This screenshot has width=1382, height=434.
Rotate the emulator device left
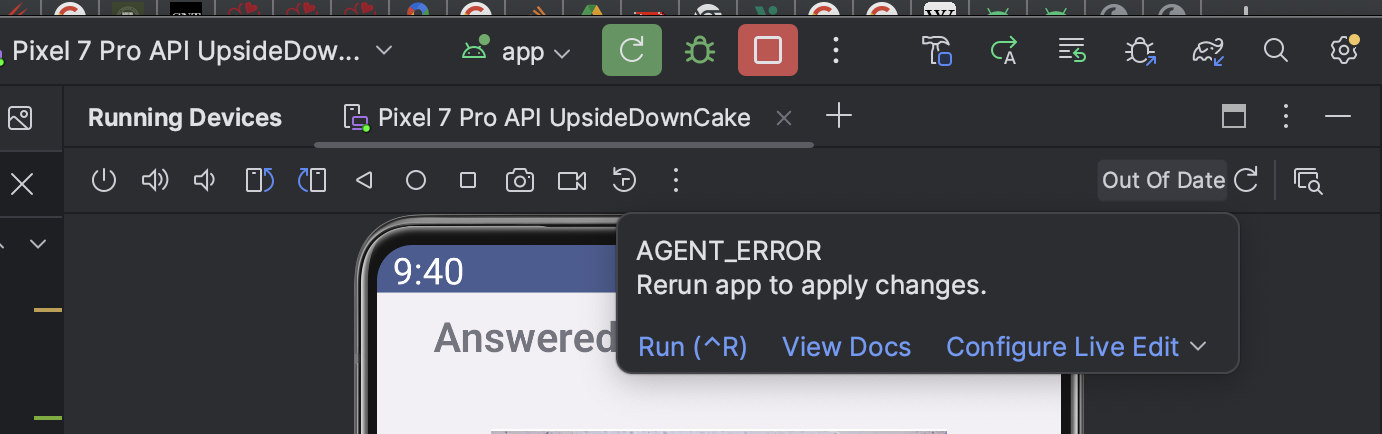260,180
